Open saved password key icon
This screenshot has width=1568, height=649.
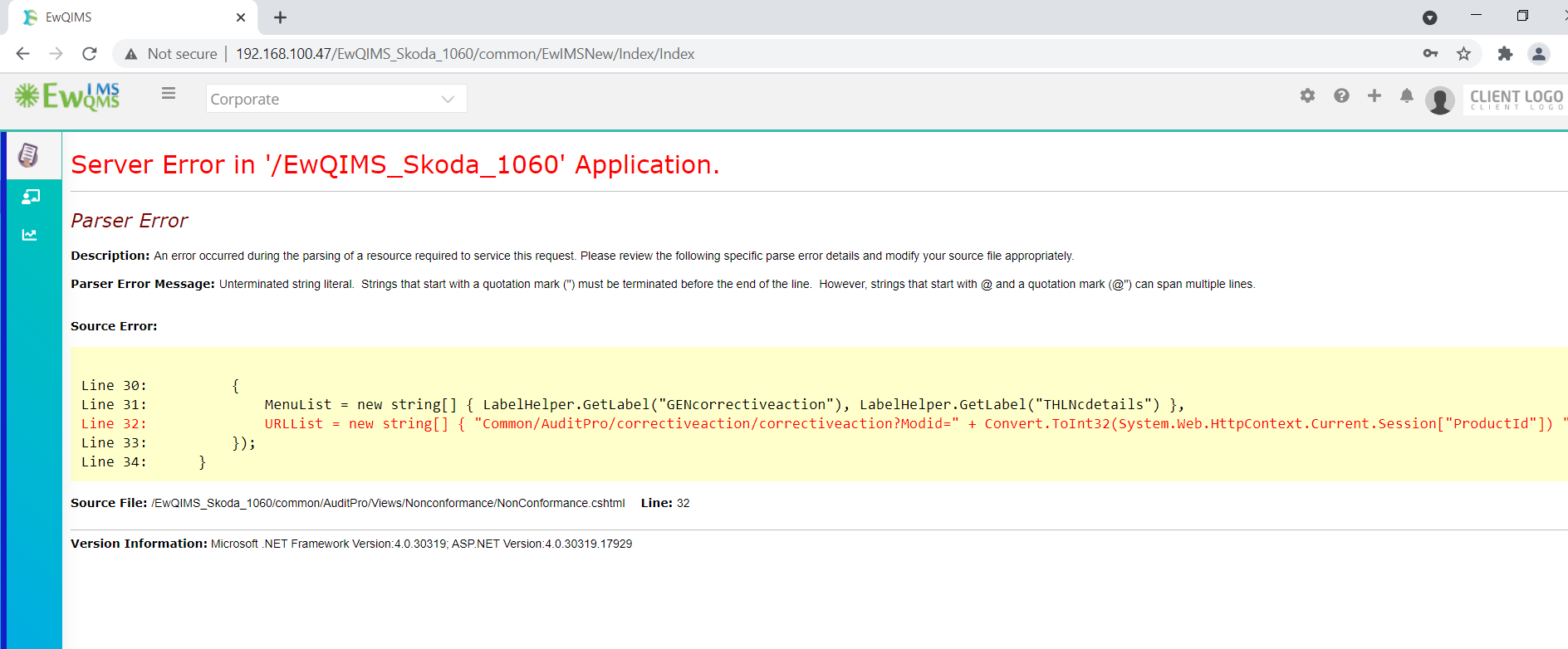[1430, 53]
